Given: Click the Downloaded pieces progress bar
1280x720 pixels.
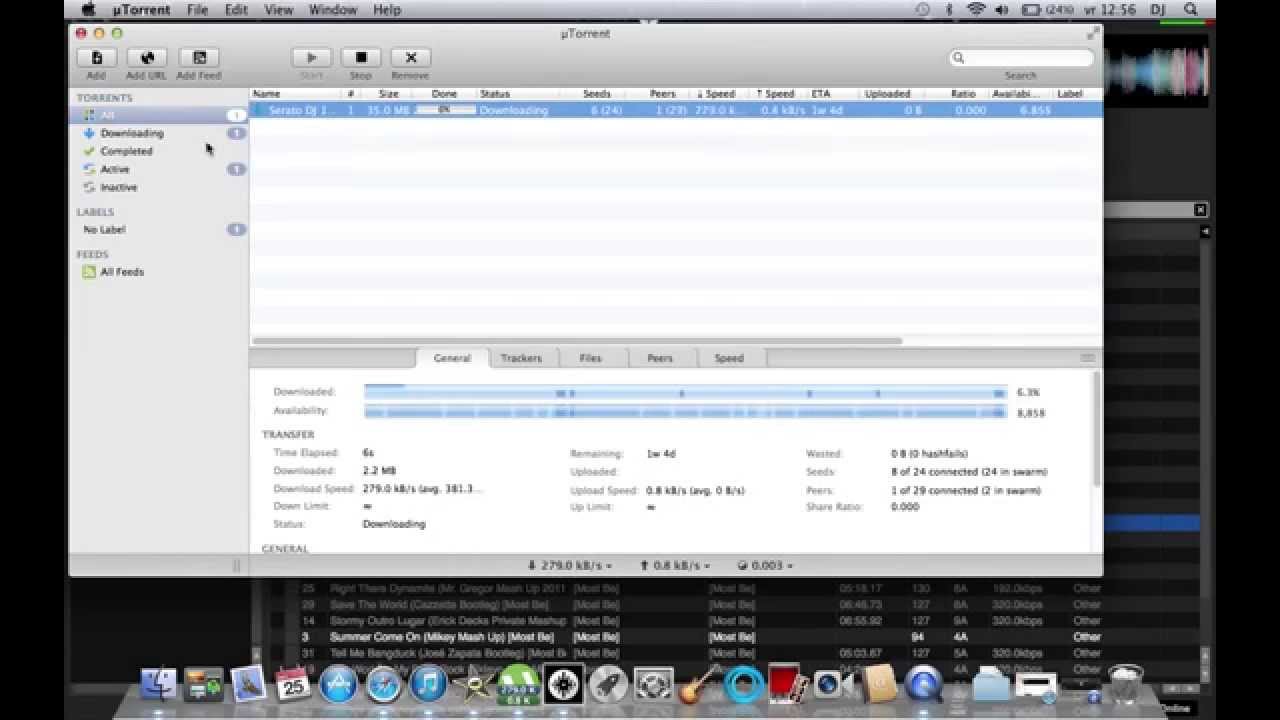Looking at the screenshot, I should tap(685, 393).
